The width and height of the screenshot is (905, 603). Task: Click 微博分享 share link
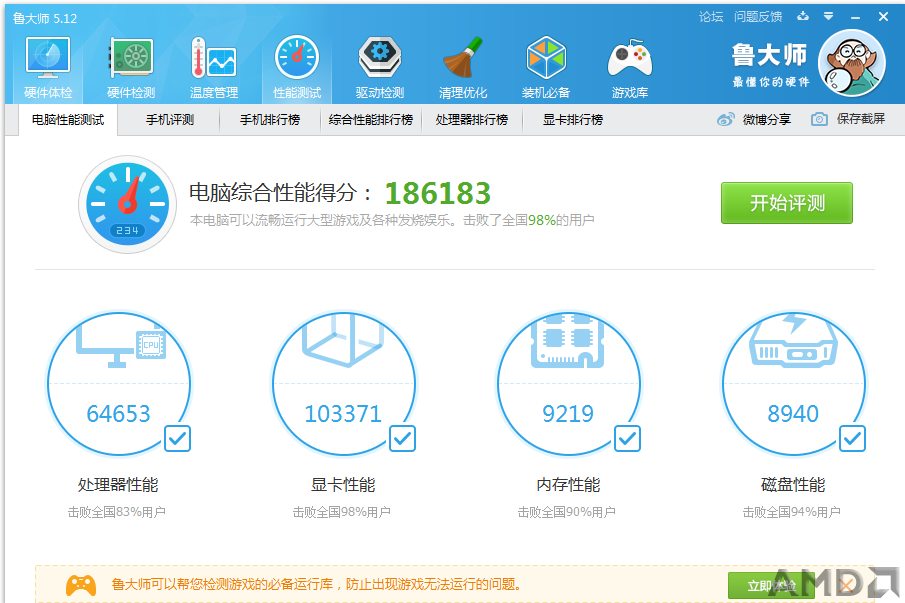[766, 119]
